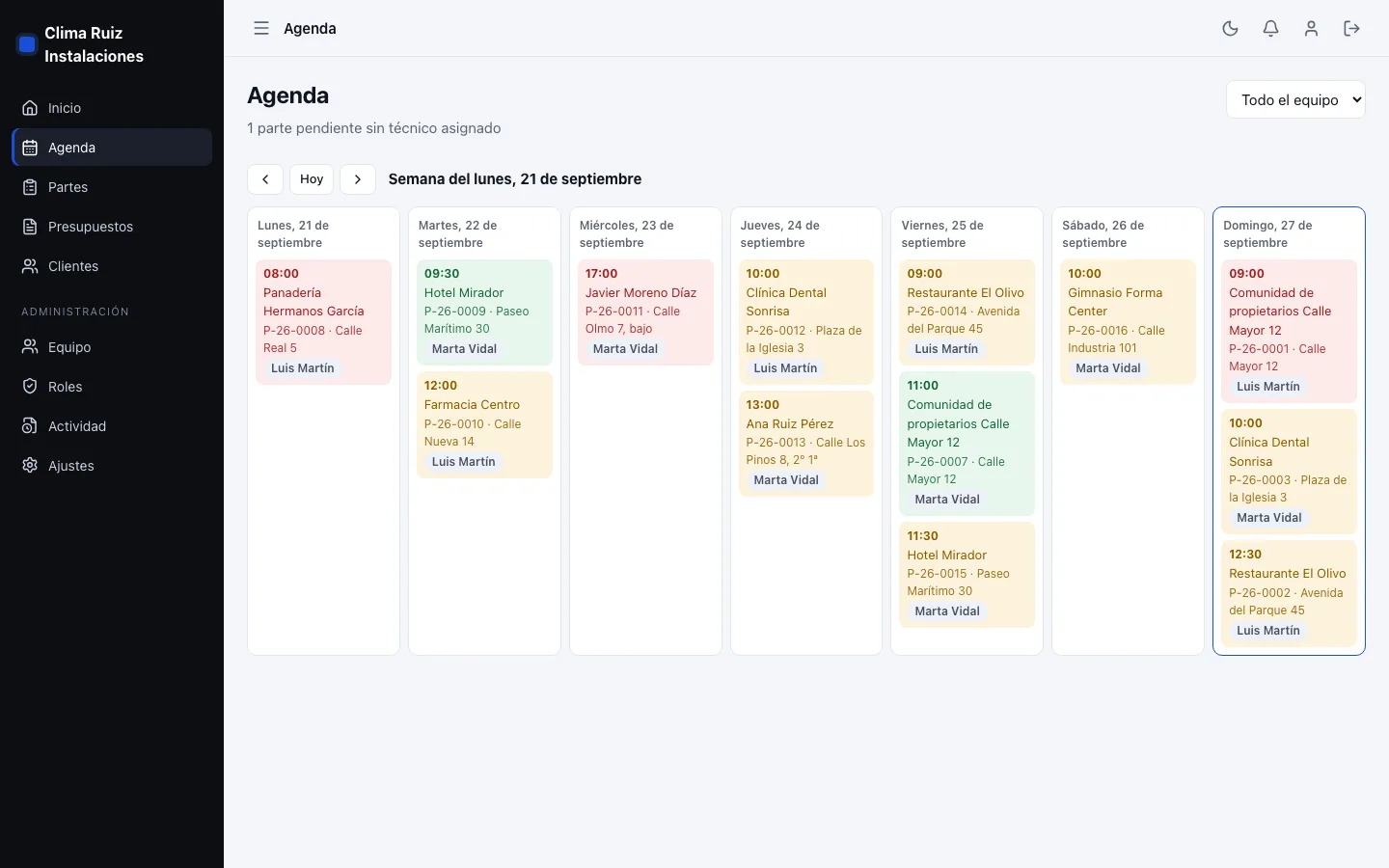Open Javier Moreno Díaz appointment
Image resolution: width=1389 pixels, height=868 pixels.
(645, 312)
